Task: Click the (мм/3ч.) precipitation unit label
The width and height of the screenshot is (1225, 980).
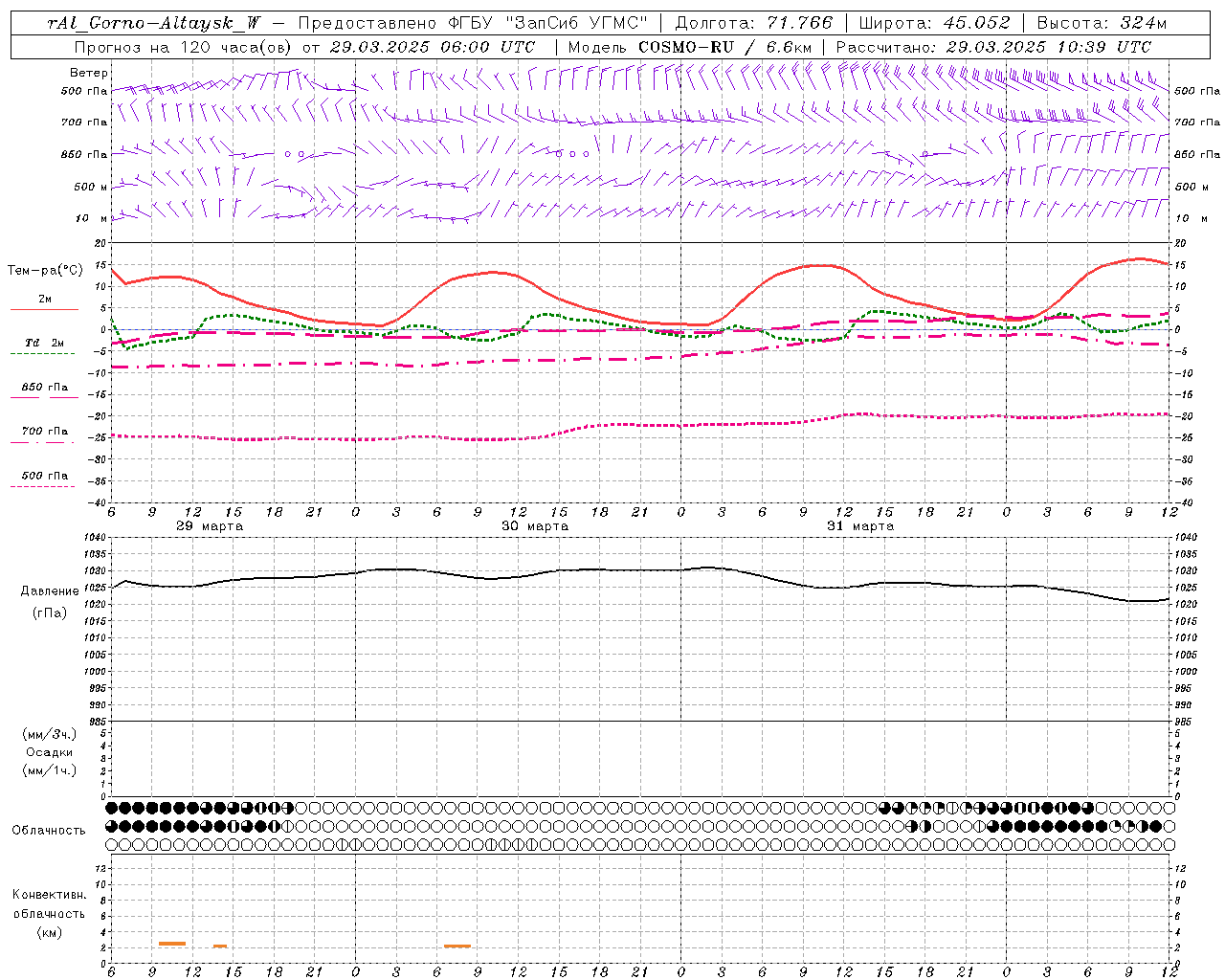Action: [x=50, y=735]
